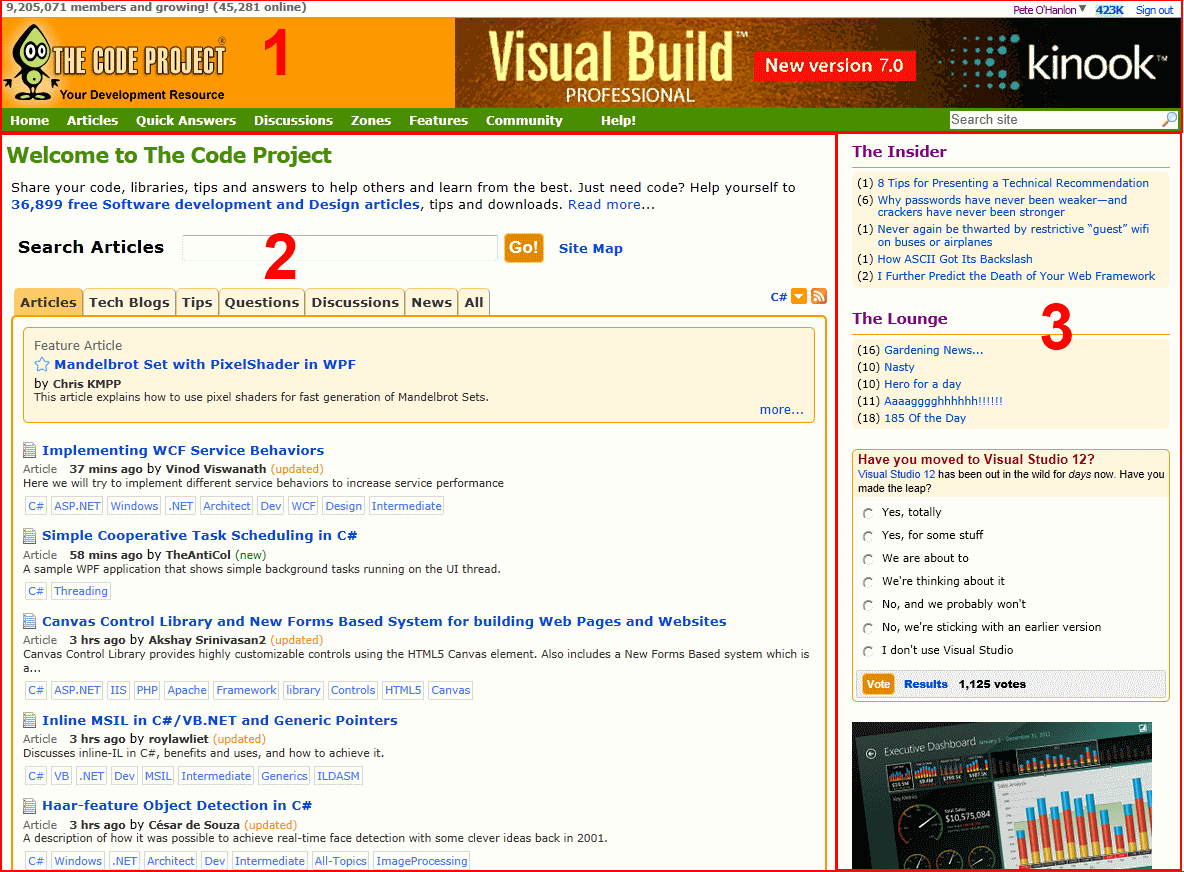Click the document icon beside Canvas Control Library
This screenshot has width=1184, height=872.
click(x=29, y=621)
